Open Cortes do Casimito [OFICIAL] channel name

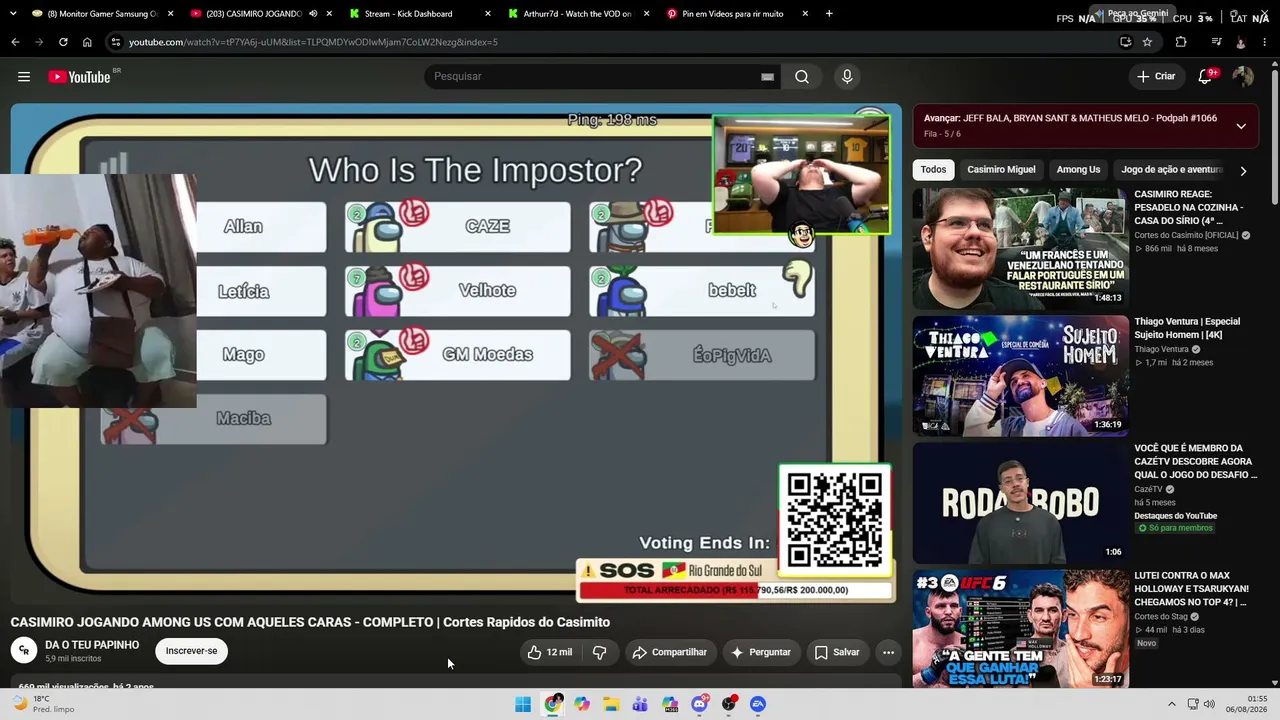click(x=1186, y=235)
